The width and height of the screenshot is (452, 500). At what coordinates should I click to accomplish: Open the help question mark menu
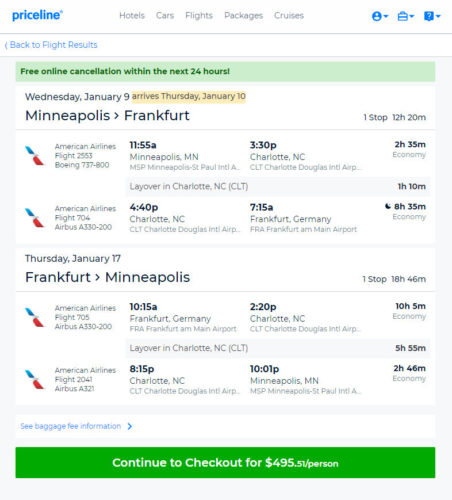[x=432, y=16]
